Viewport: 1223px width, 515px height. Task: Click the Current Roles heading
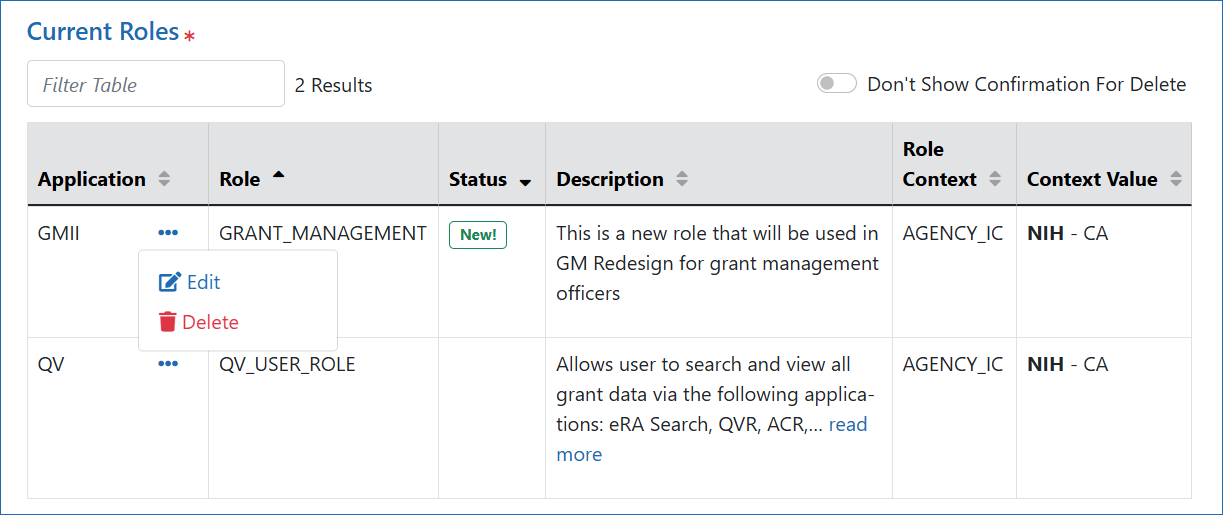point(103,31)
